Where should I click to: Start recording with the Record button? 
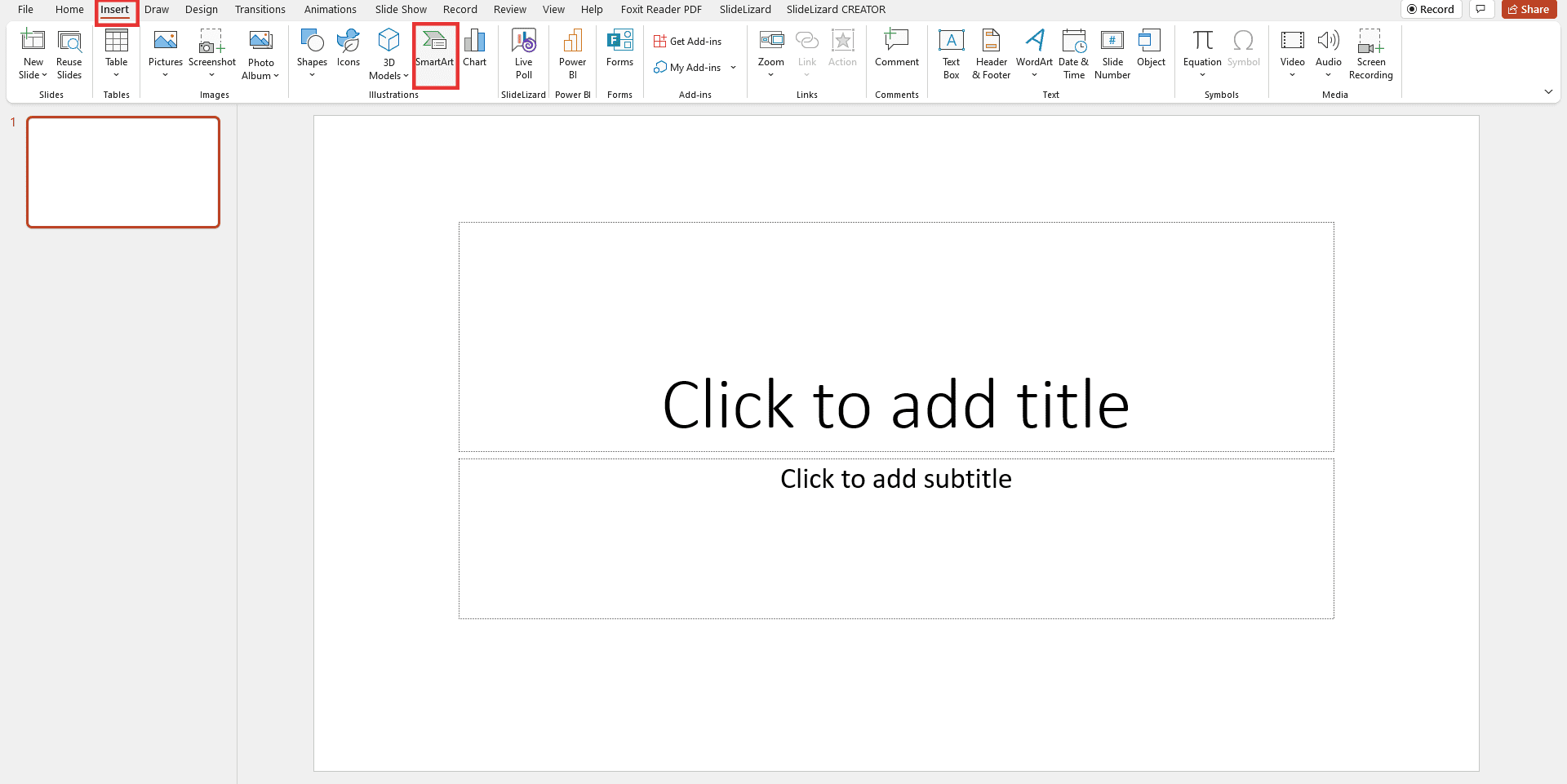pos(1432,9)
